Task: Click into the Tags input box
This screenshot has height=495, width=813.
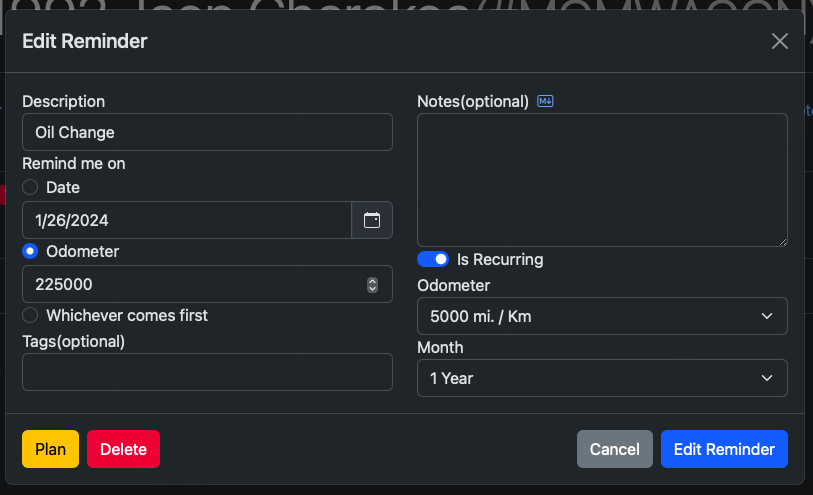Action: click(207, 372)
